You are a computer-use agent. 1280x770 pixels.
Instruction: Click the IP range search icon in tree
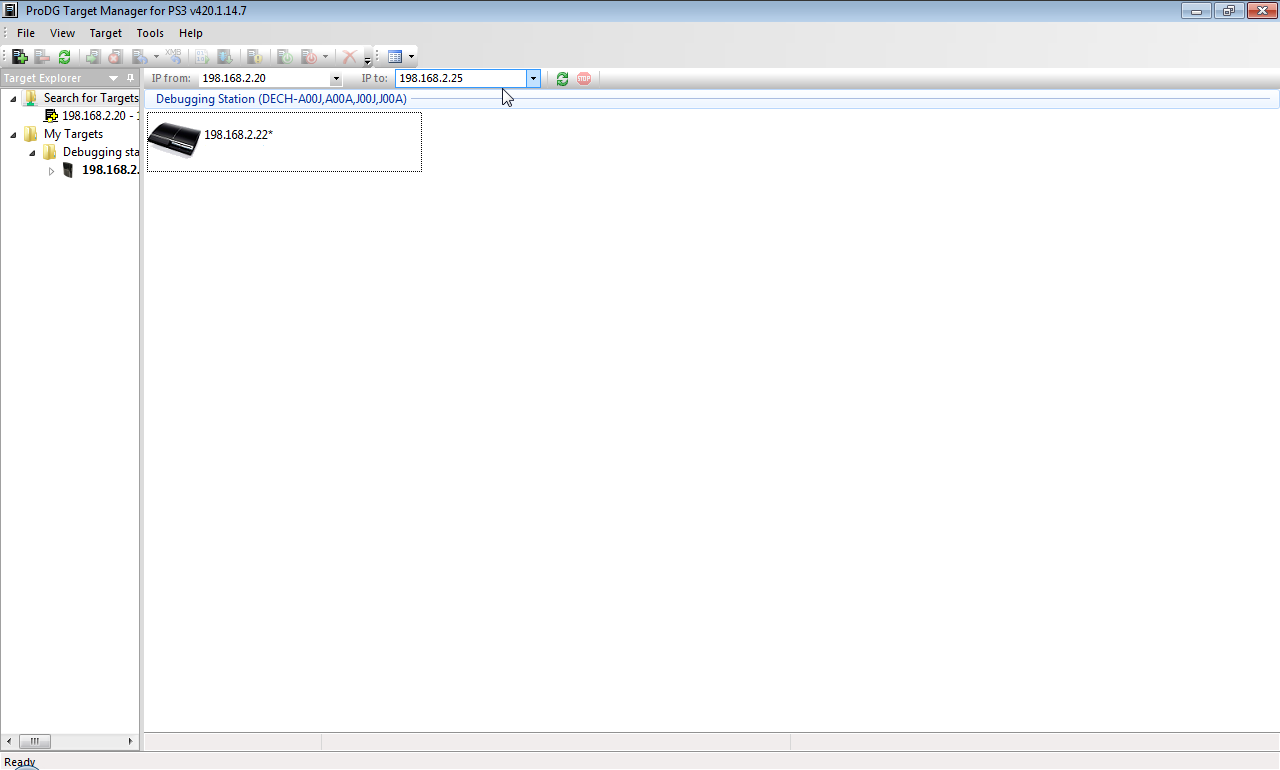52,116
